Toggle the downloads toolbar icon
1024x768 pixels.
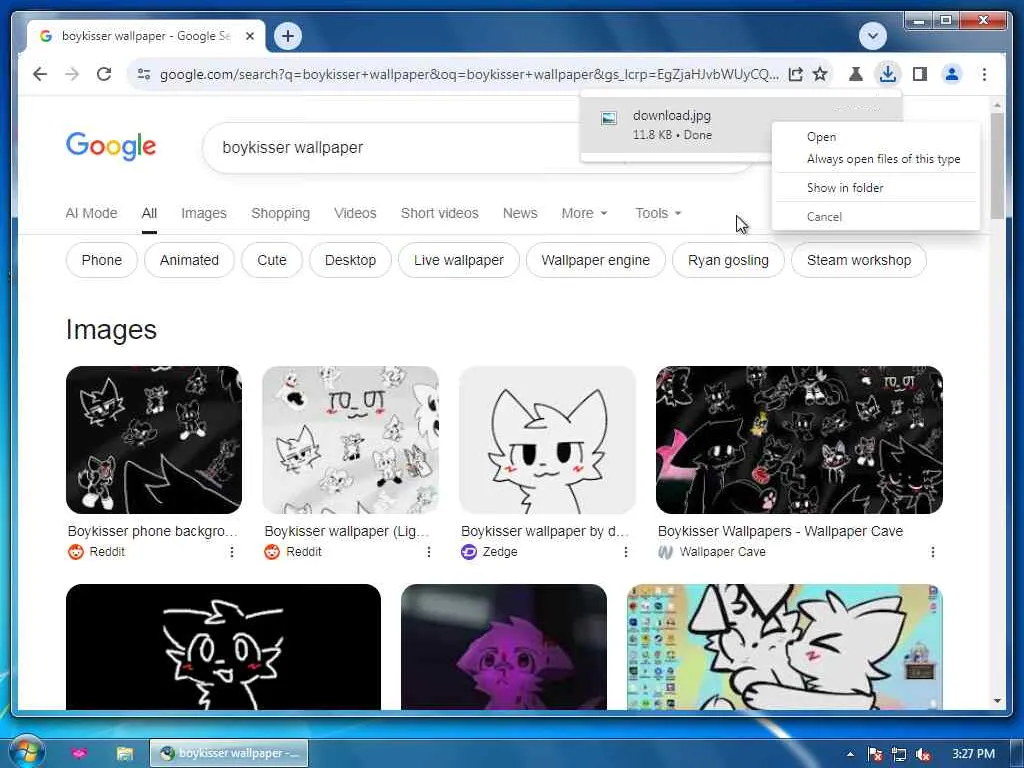pyautogui.click(x=888, y=74)
